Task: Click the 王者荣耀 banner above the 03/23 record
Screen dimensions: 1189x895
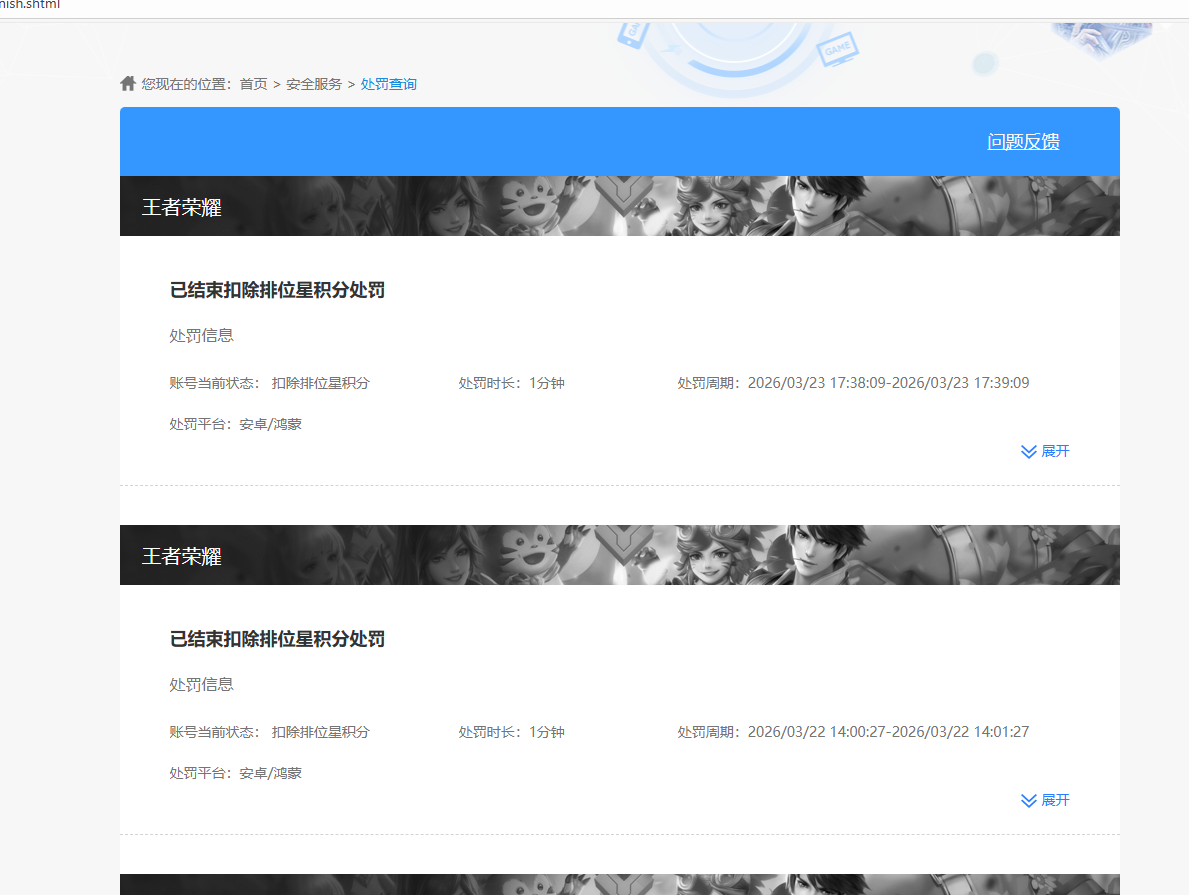Action: point(620,206)
